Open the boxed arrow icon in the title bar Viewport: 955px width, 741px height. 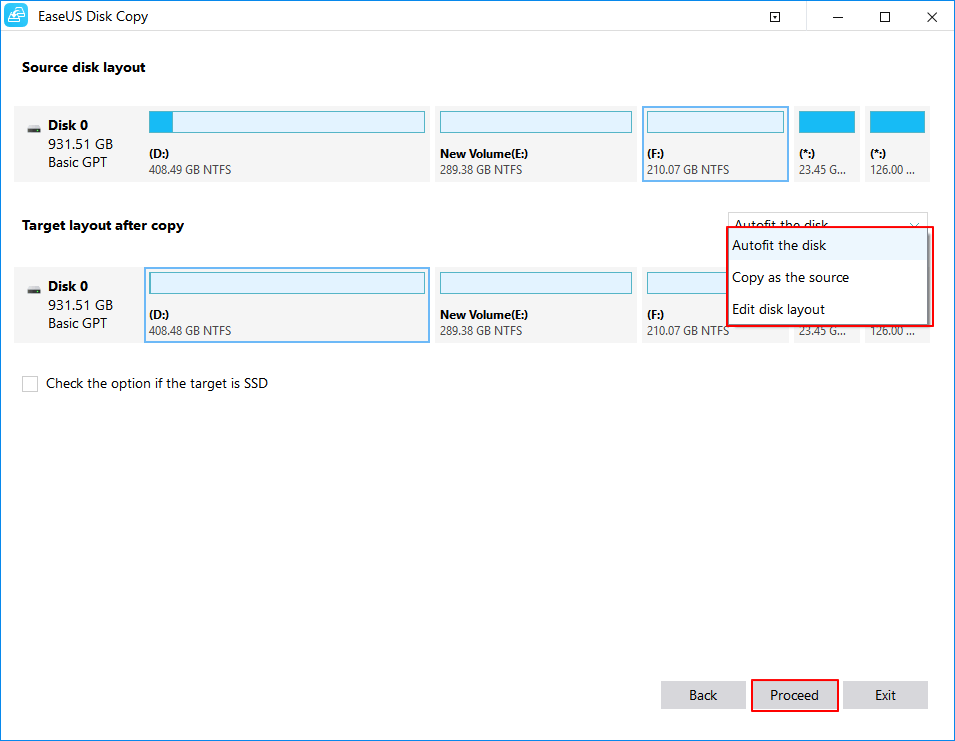775,16
